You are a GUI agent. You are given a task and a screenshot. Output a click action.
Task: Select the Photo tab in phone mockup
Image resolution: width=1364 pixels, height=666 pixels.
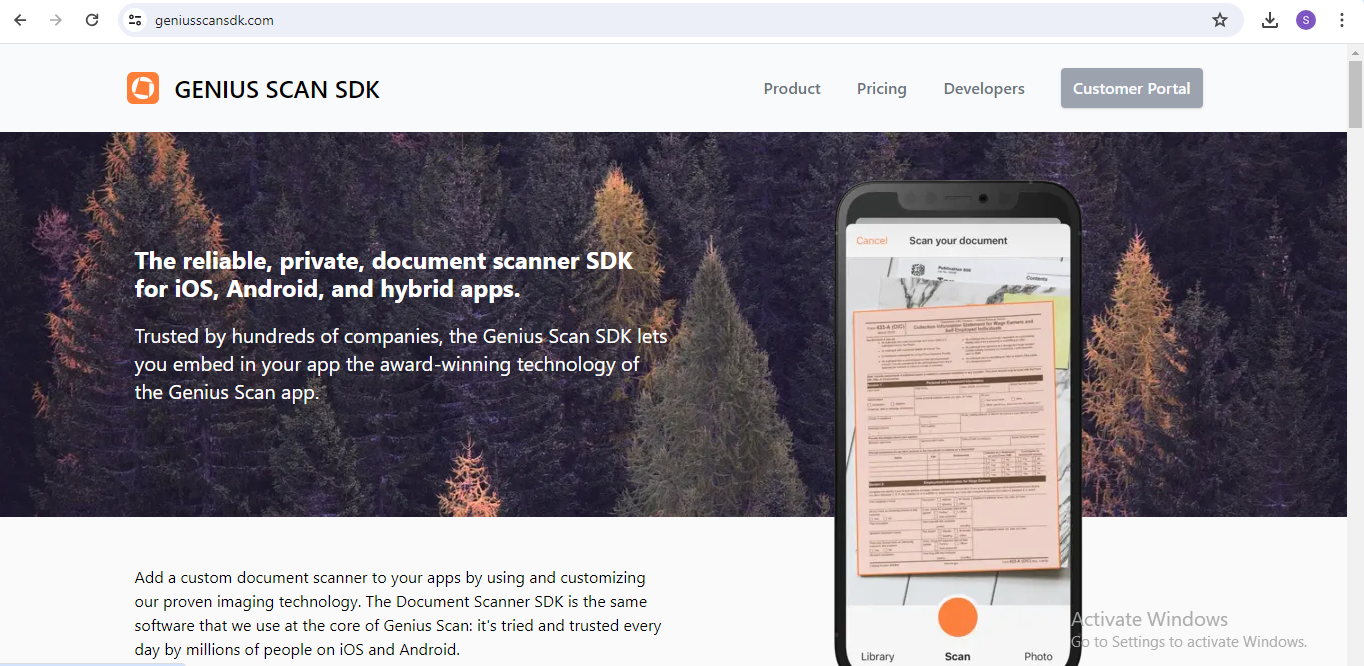[x=1038, y=656]
